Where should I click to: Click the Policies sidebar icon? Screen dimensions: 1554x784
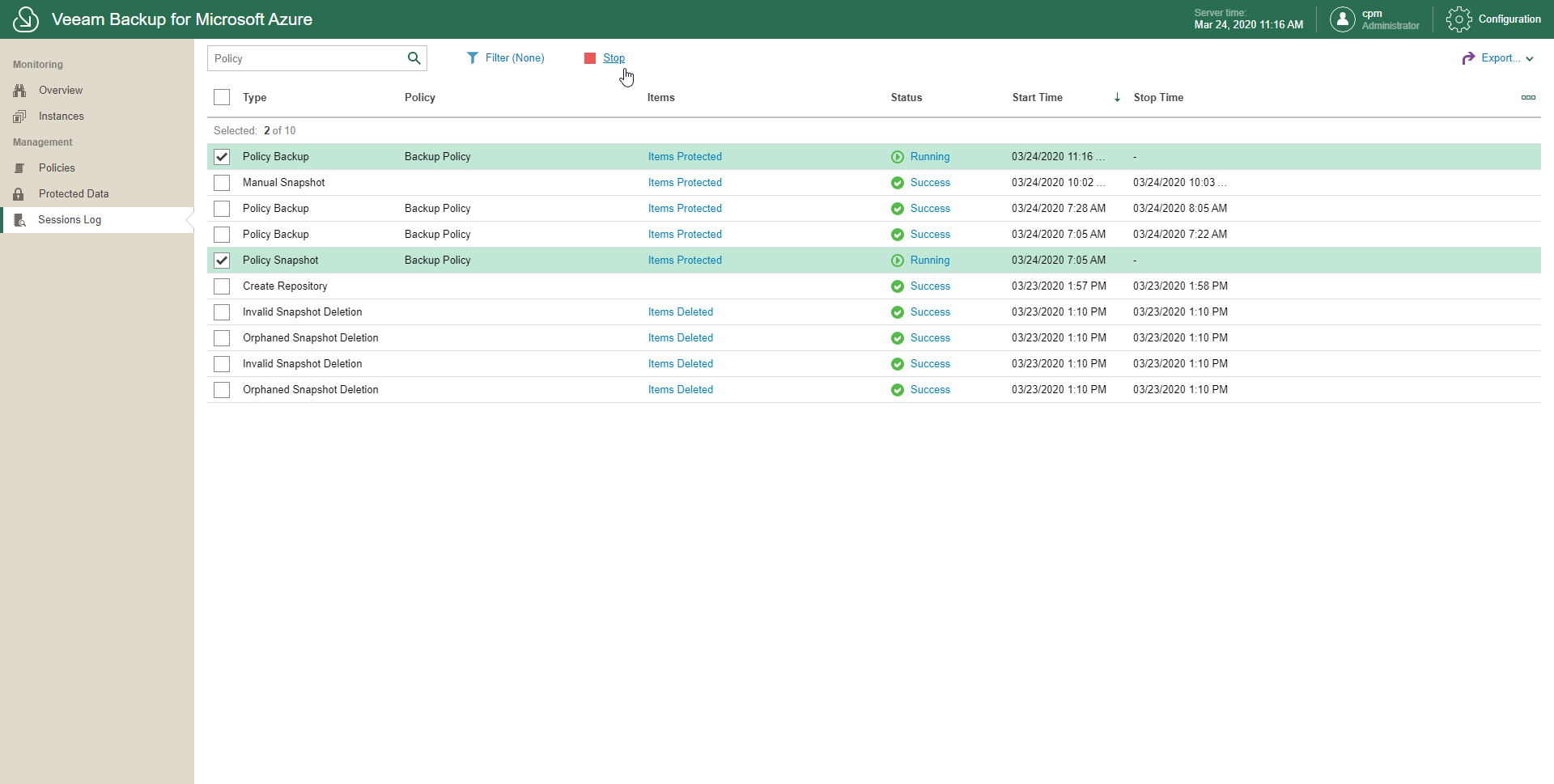[19, 168]
